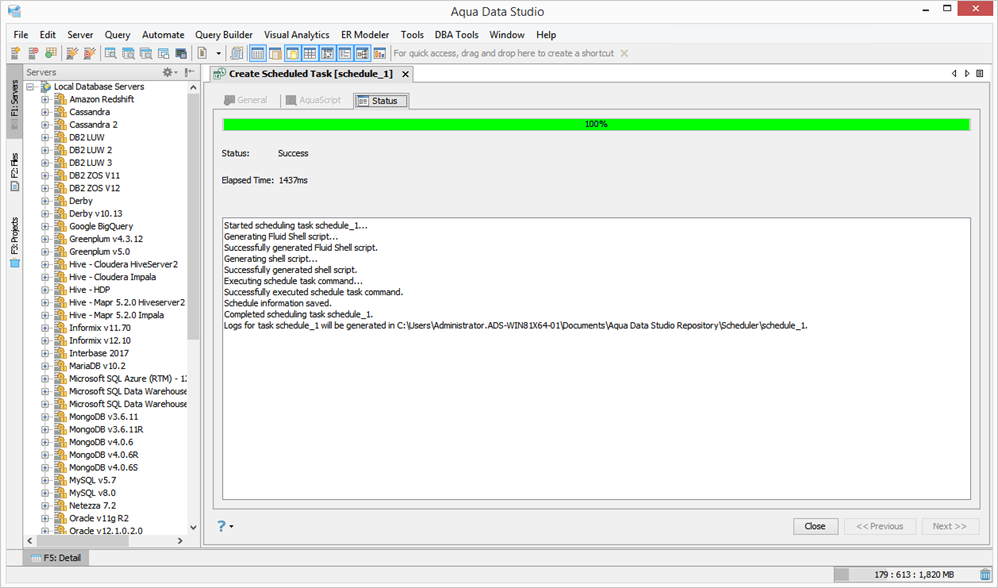Click the scheduled task icon on the editor tab
998x588 pixels.
(220, 74)
